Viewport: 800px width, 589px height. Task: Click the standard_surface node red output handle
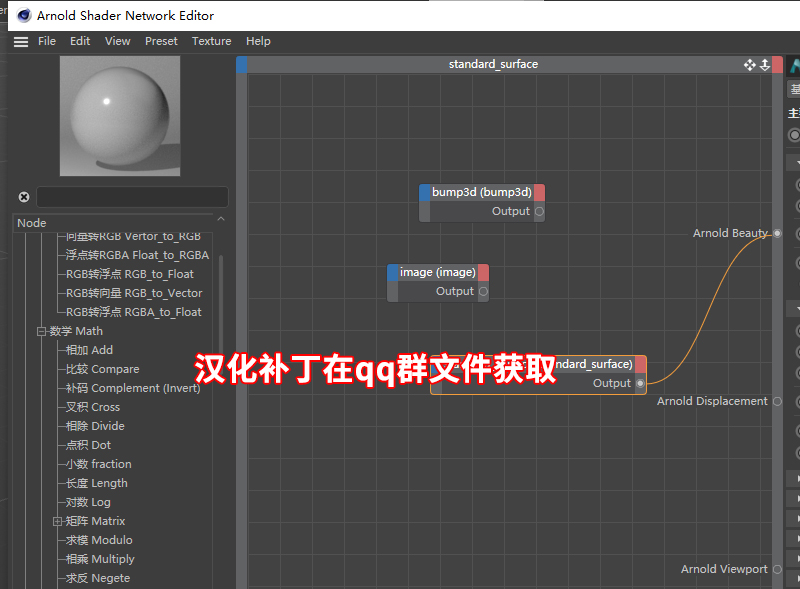(x=641, y=364)
